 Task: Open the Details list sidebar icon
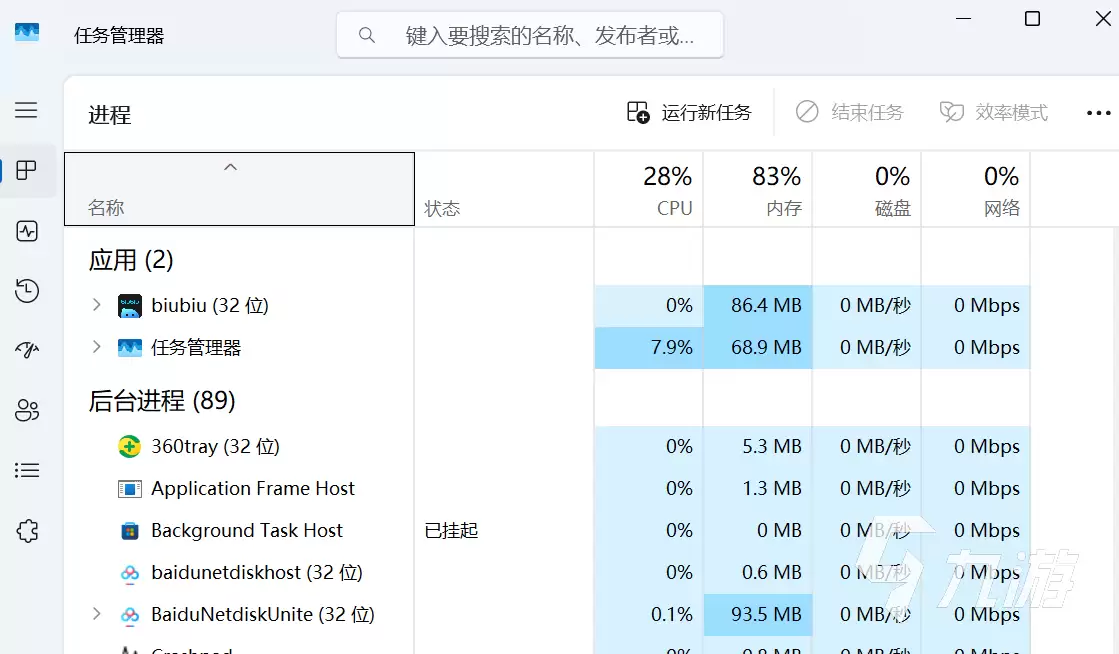(x=26, y=470)
